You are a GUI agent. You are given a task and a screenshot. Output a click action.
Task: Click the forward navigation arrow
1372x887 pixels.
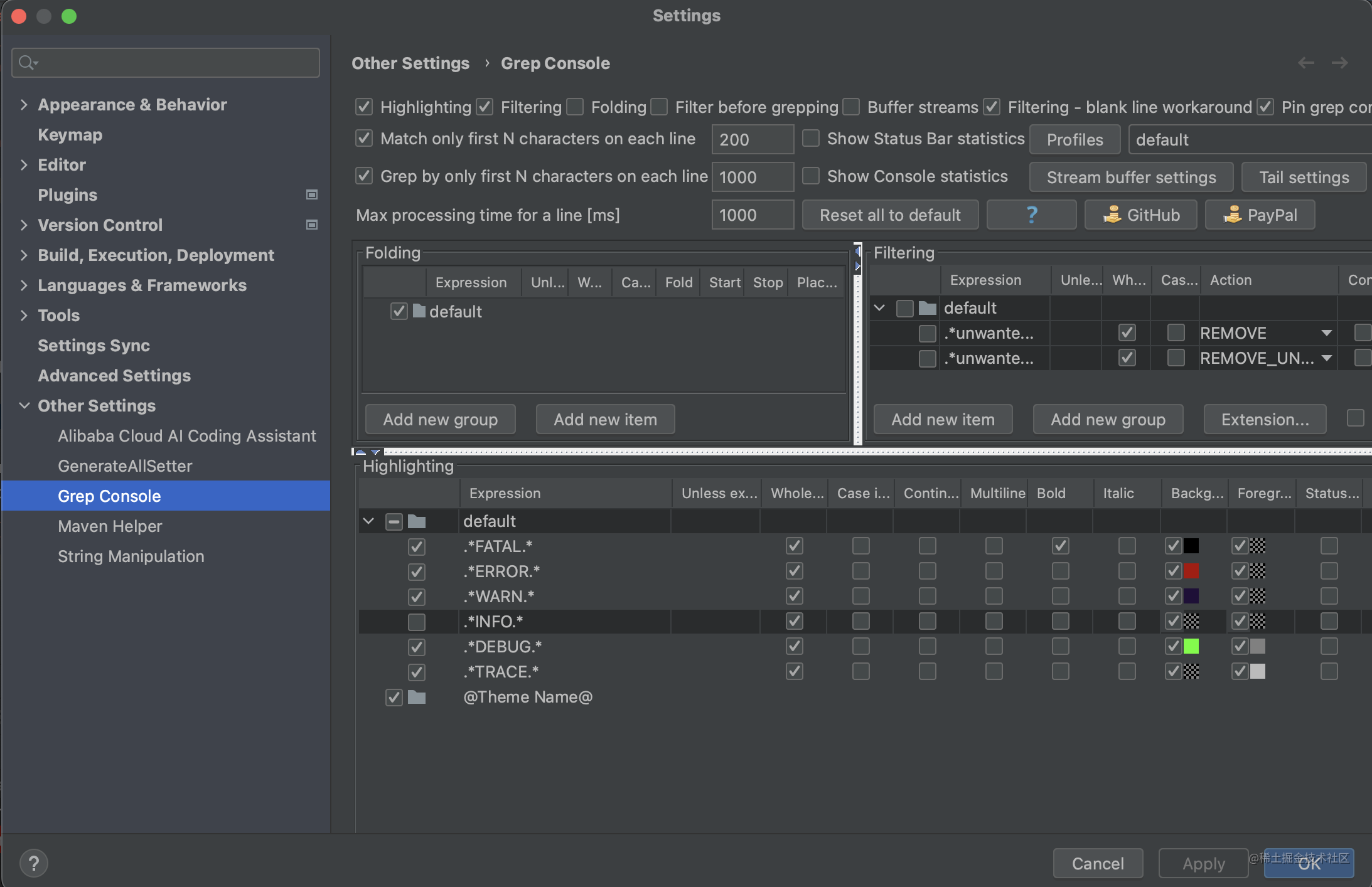pyautogui.click(x=1340, y=63)
